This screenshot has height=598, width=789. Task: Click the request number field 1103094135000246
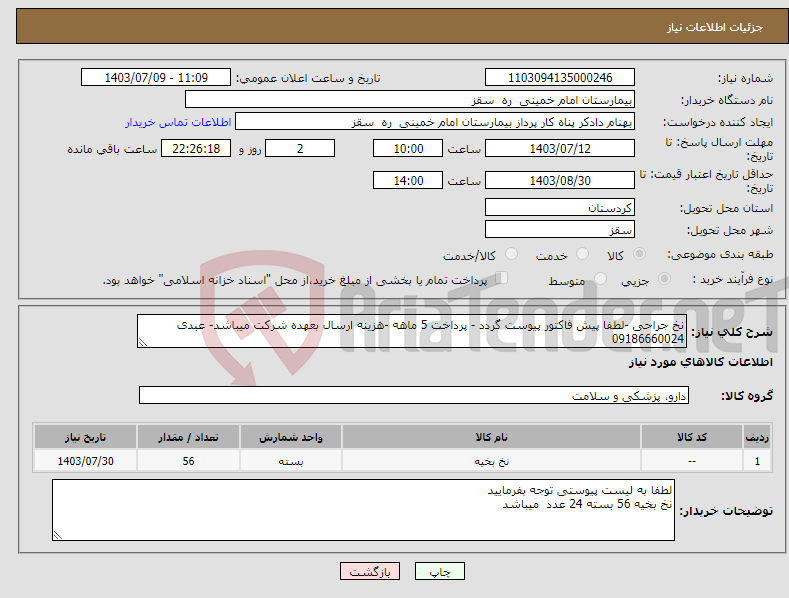(x=560, y=78)
